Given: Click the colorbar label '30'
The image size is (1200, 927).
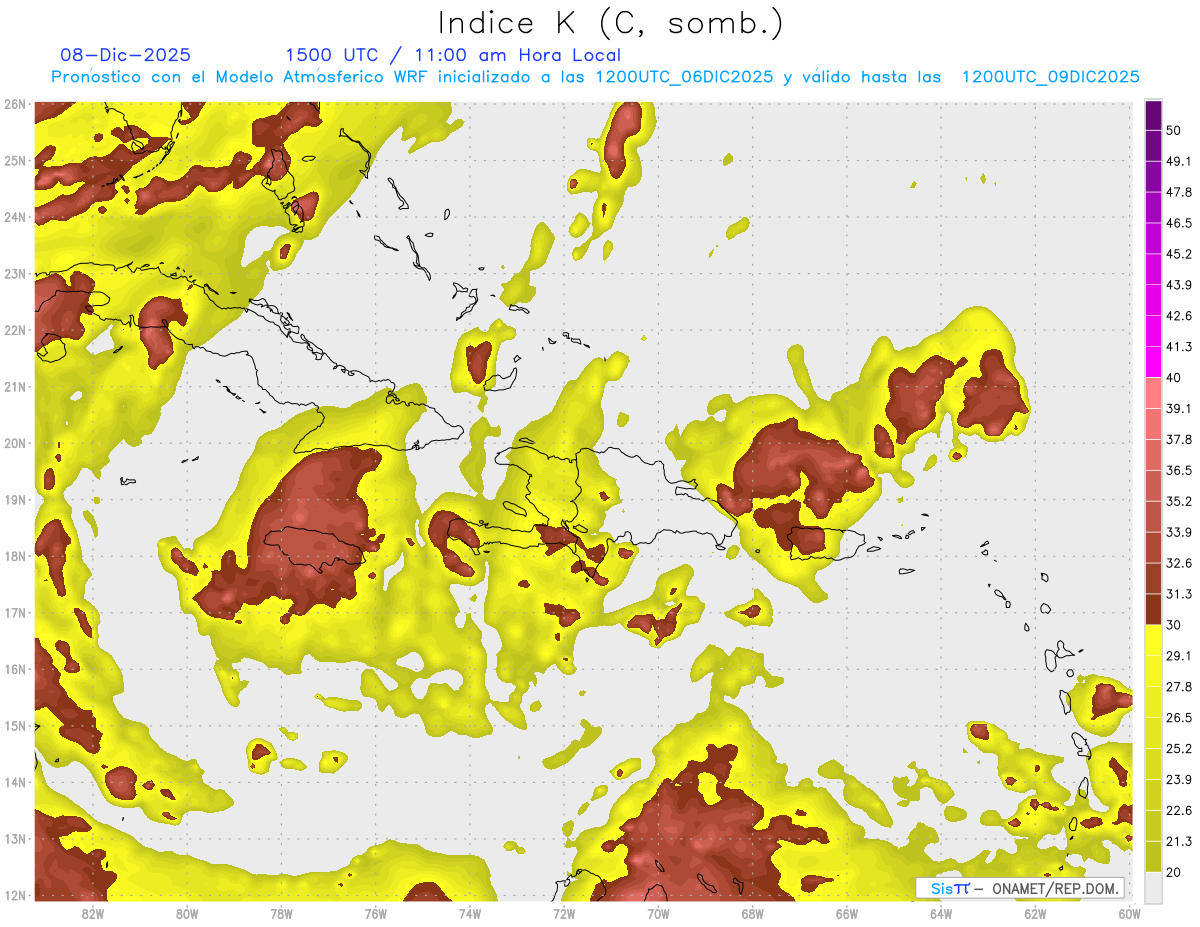Looking at the screenshot, I should (1174, 625).
